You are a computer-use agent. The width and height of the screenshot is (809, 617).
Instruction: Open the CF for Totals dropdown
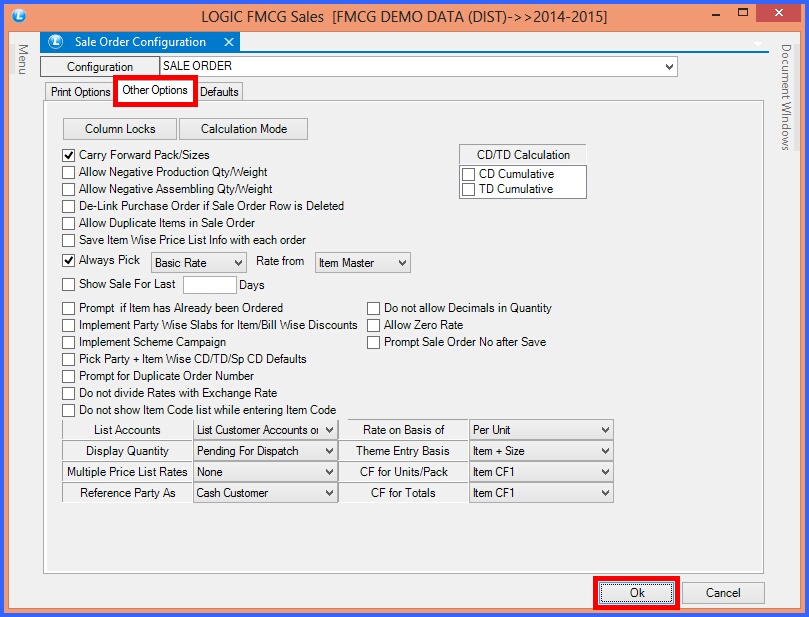(x=541, y=493)
